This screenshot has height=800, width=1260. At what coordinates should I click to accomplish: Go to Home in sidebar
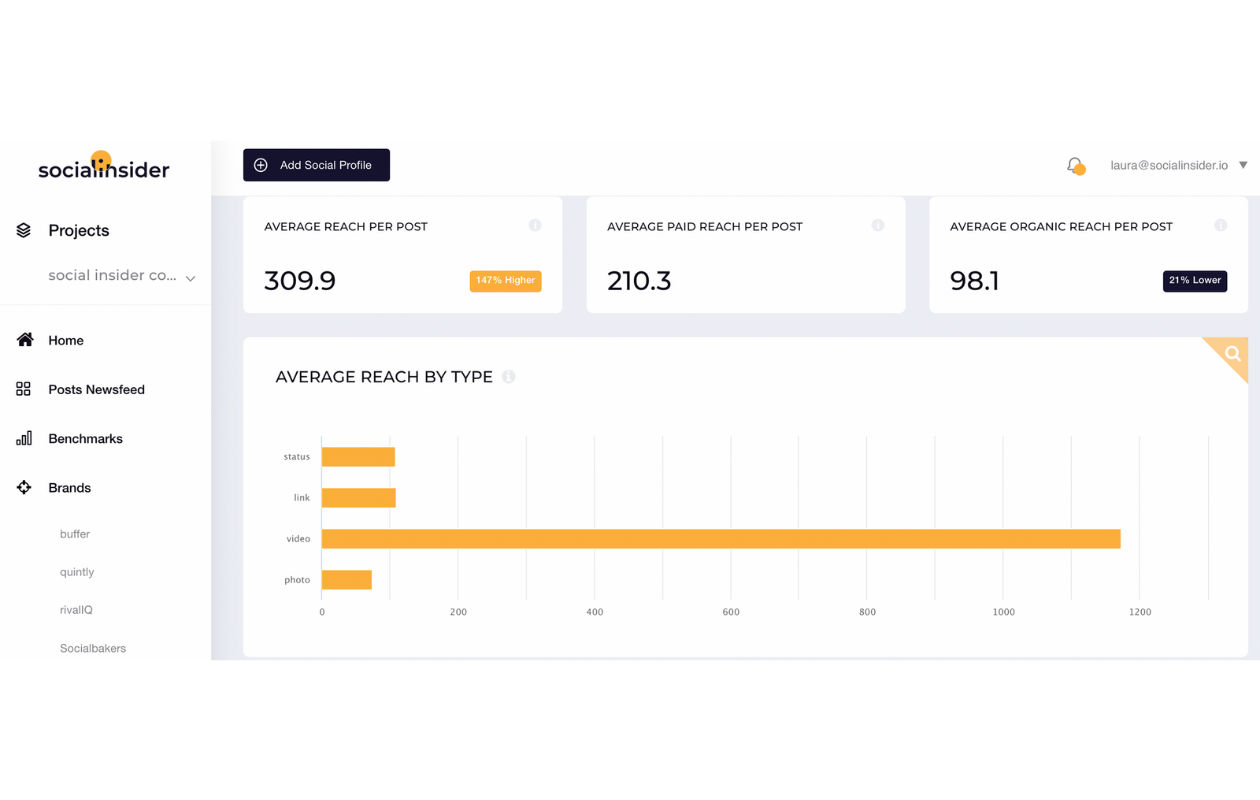click(66, 341)
